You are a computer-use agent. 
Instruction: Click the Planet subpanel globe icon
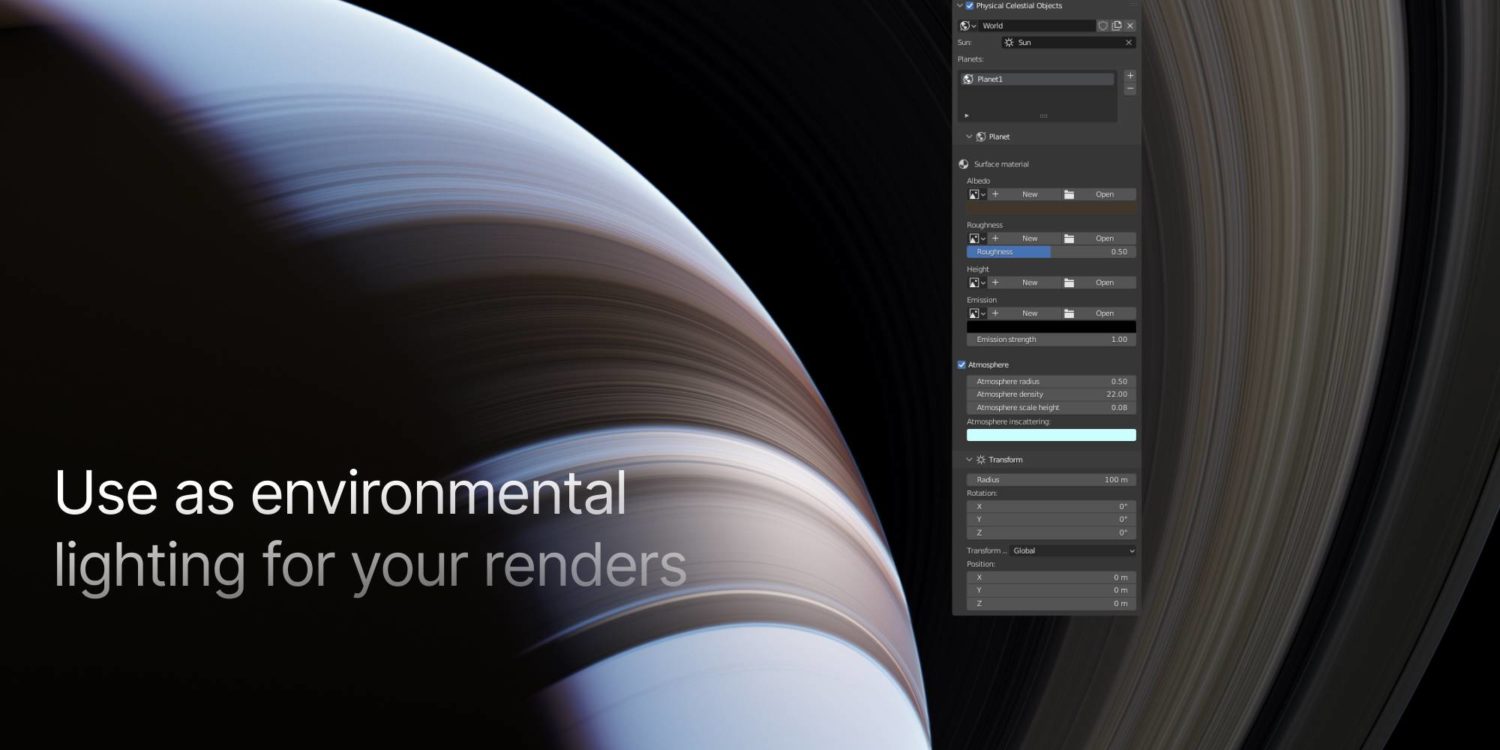pyautogui.click(x=981, y=137)
